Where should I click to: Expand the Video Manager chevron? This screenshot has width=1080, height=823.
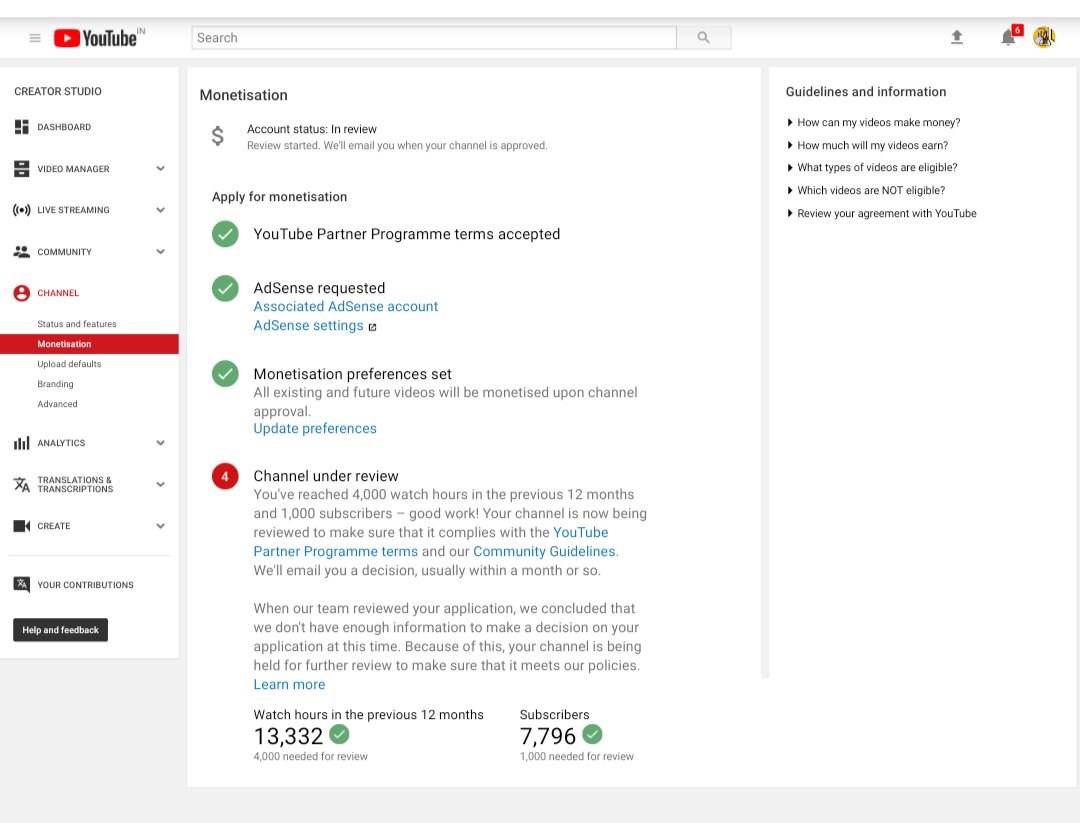tap(160, 169)
